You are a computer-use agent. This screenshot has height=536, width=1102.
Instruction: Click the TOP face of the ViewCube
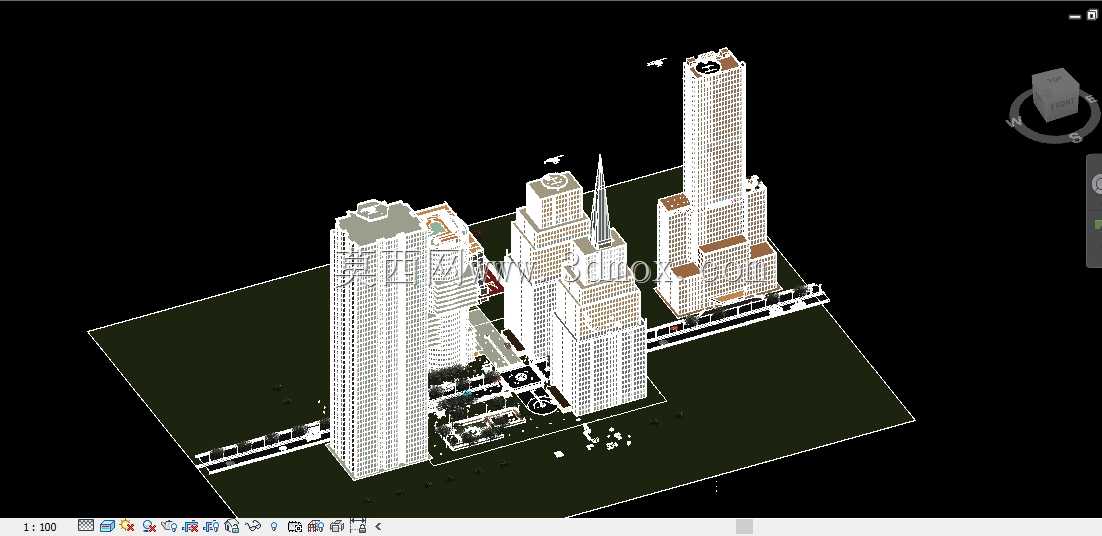click(x=1055, y=79)
